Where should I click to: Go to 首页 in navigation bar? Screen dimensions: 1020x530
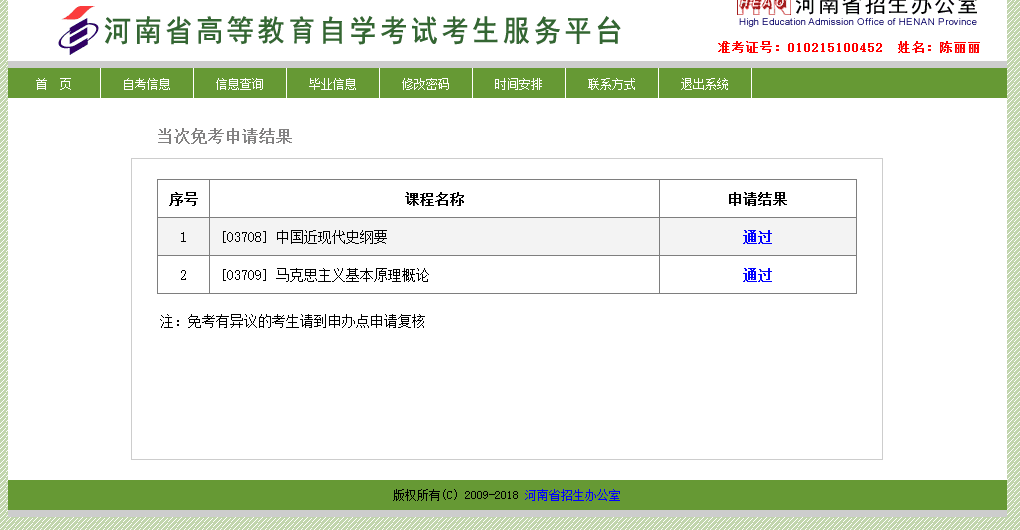pos(54,84)
